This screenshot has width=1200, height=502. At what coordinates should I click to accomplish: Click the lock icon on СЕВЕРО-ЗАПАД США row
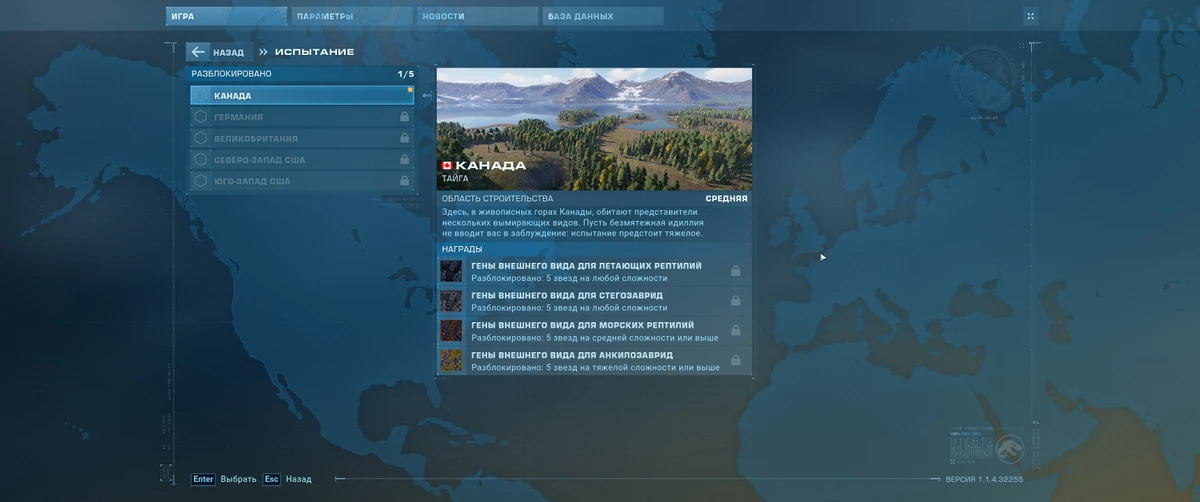(x=404, y=160)
